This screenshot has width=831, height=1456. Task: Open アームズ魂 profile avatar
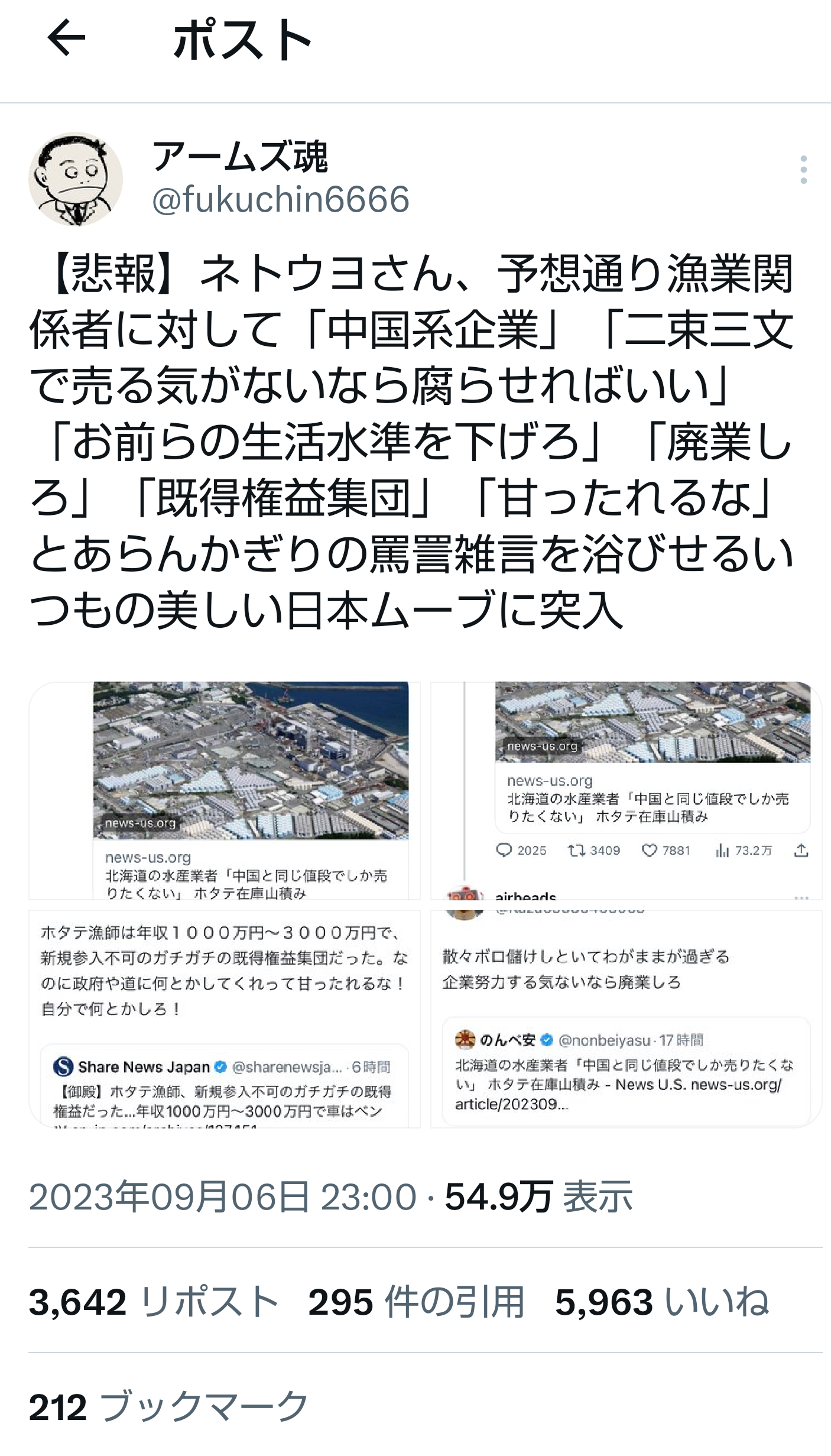(x=76, y=179)
